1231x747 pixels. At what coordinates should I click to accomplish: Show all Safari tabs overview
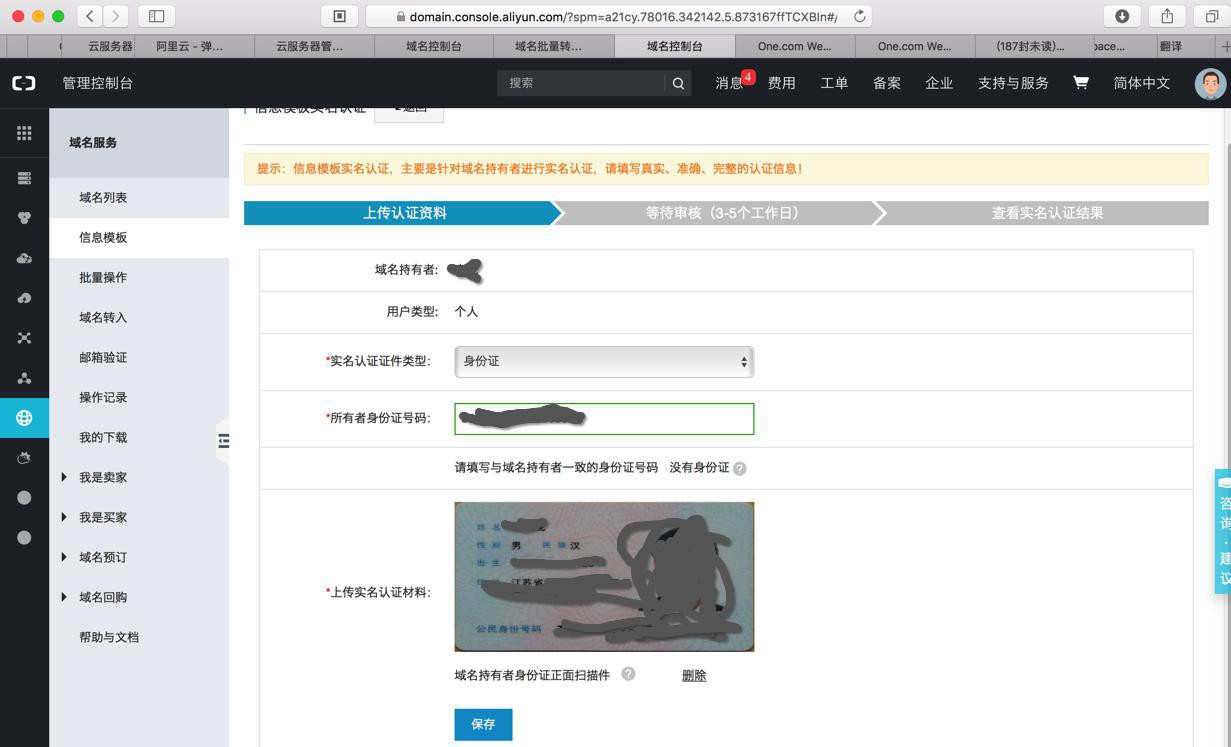click(x=1212, y=16)
